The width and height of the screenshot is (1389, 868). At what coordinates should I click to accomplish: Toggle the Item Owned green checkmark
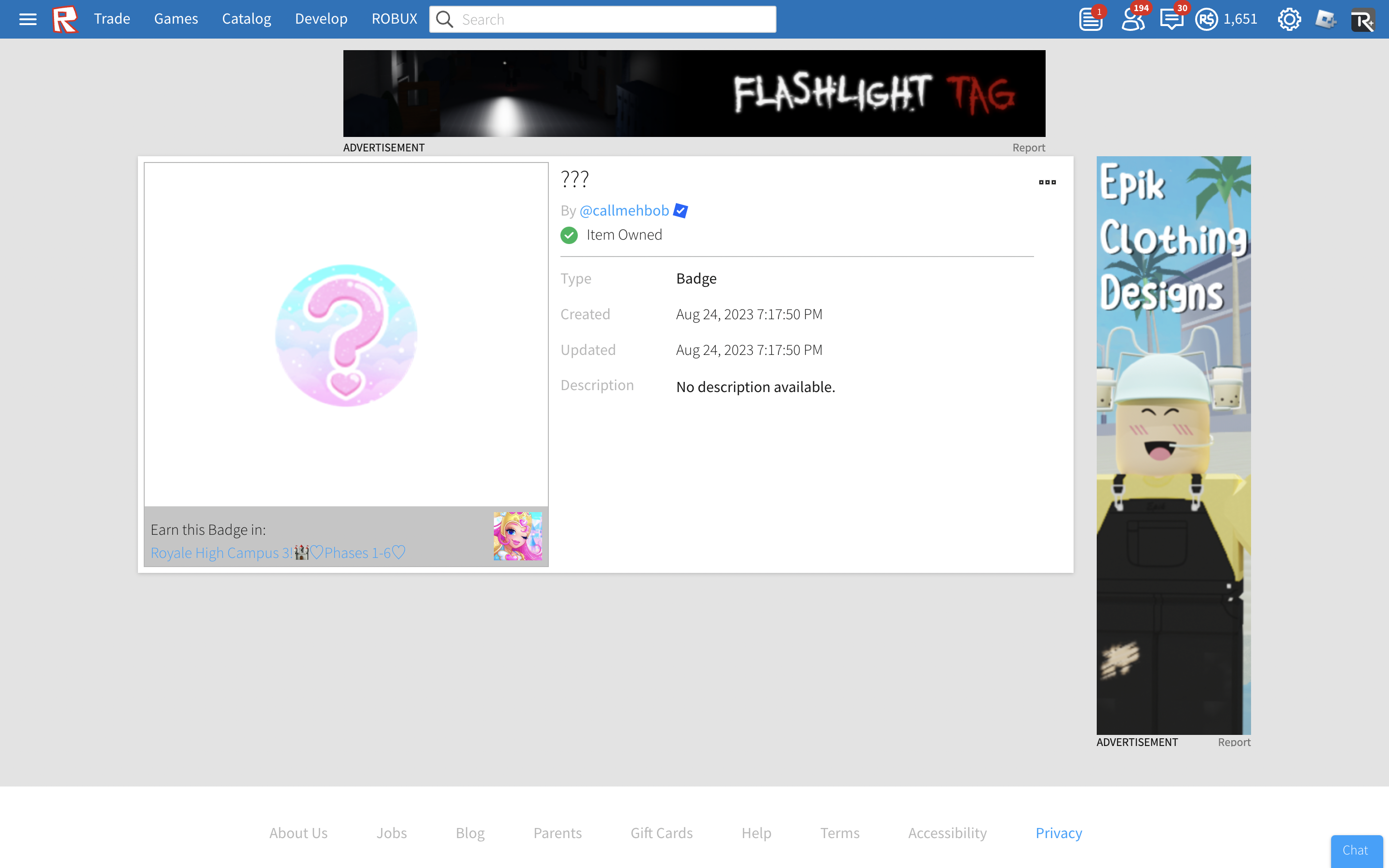click(x=569, y=235)
